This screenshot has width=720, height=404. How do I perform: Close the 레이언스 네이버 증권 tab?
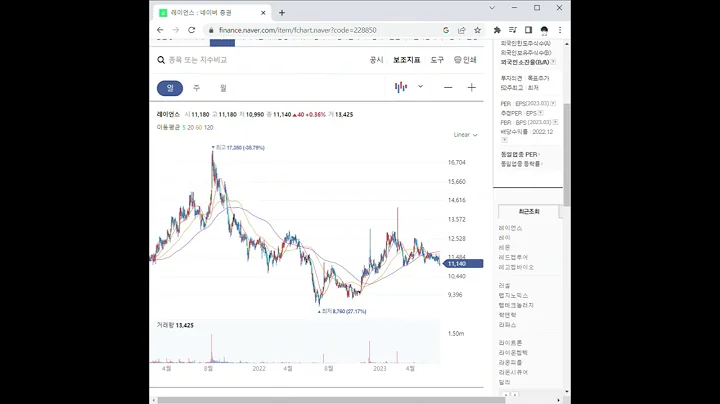[263, 13]
